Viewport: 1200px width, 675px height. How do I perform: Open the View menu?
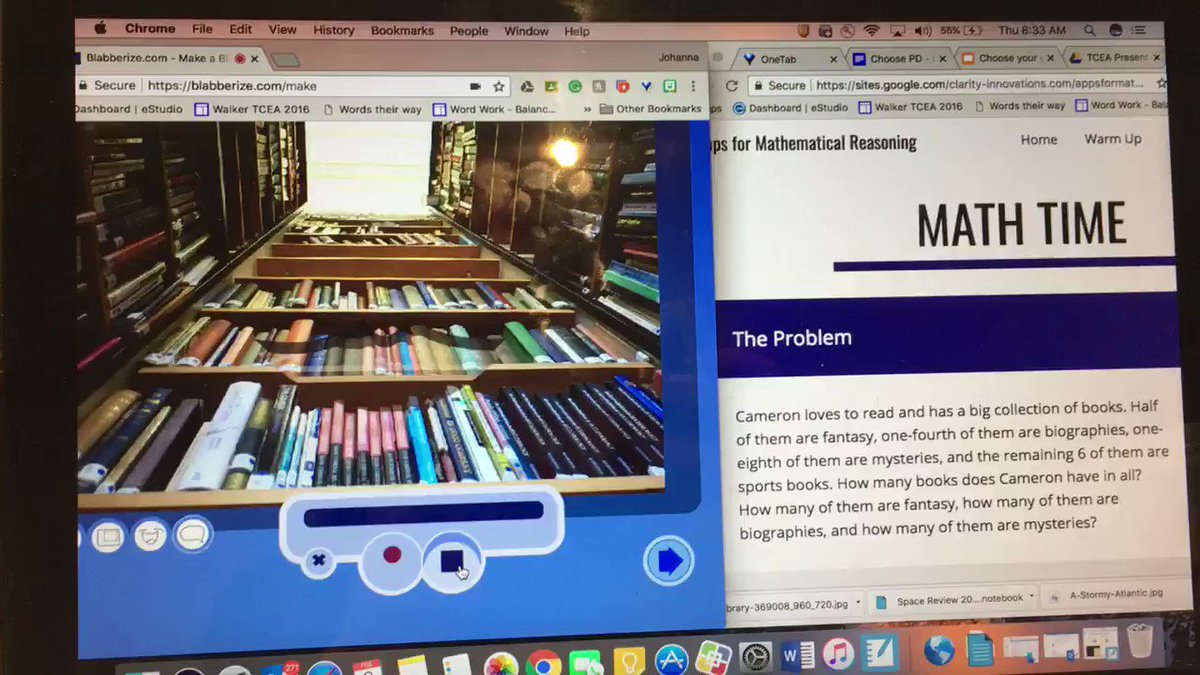pos(283,30)
